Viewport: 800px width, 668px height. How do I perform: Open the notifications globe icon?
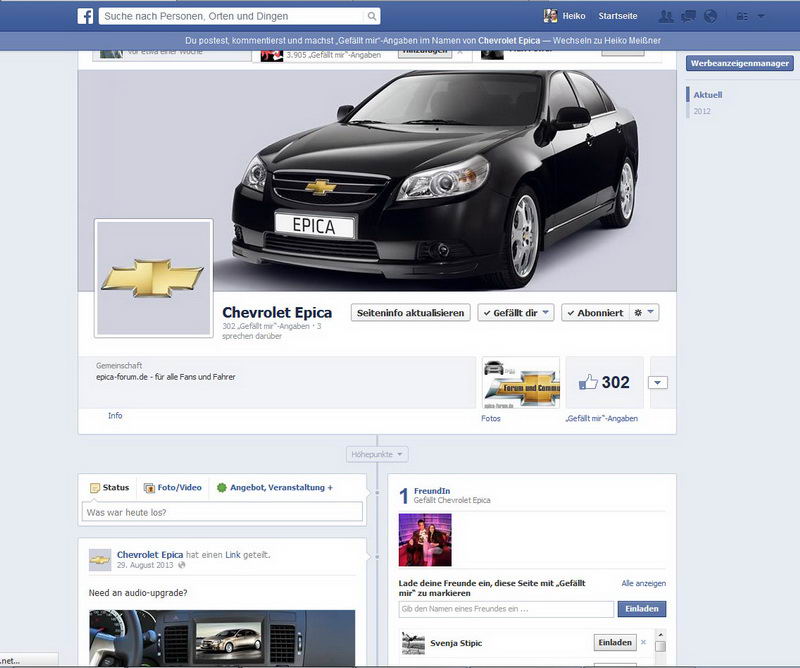point(710,16)
